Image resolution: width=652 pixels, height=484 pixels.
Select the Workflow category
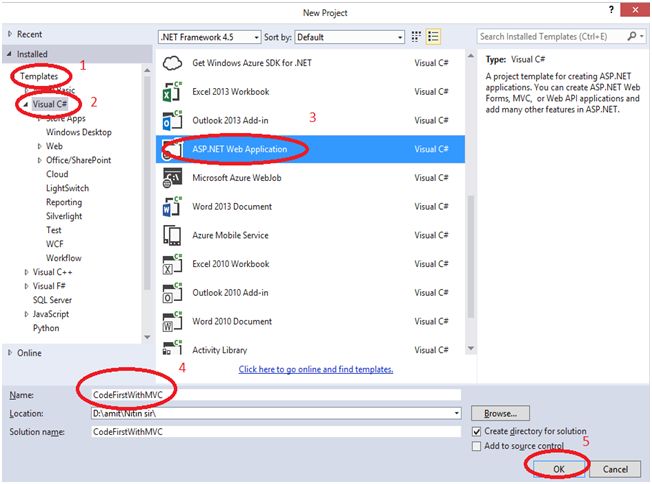click(x=64, y=258)
